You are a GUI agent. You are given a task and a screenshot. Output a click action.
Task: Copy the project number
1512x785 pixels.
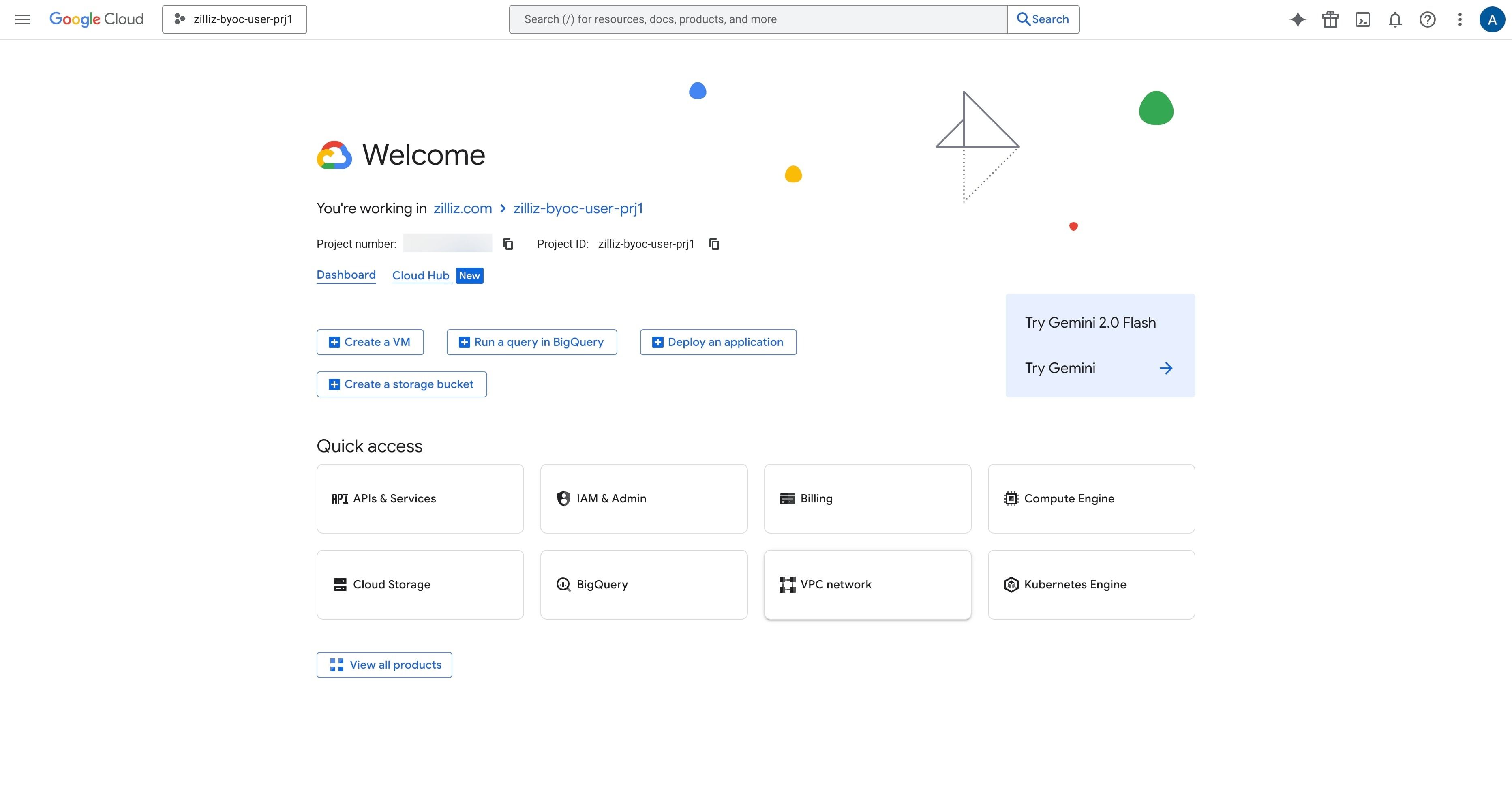[508, 244]
